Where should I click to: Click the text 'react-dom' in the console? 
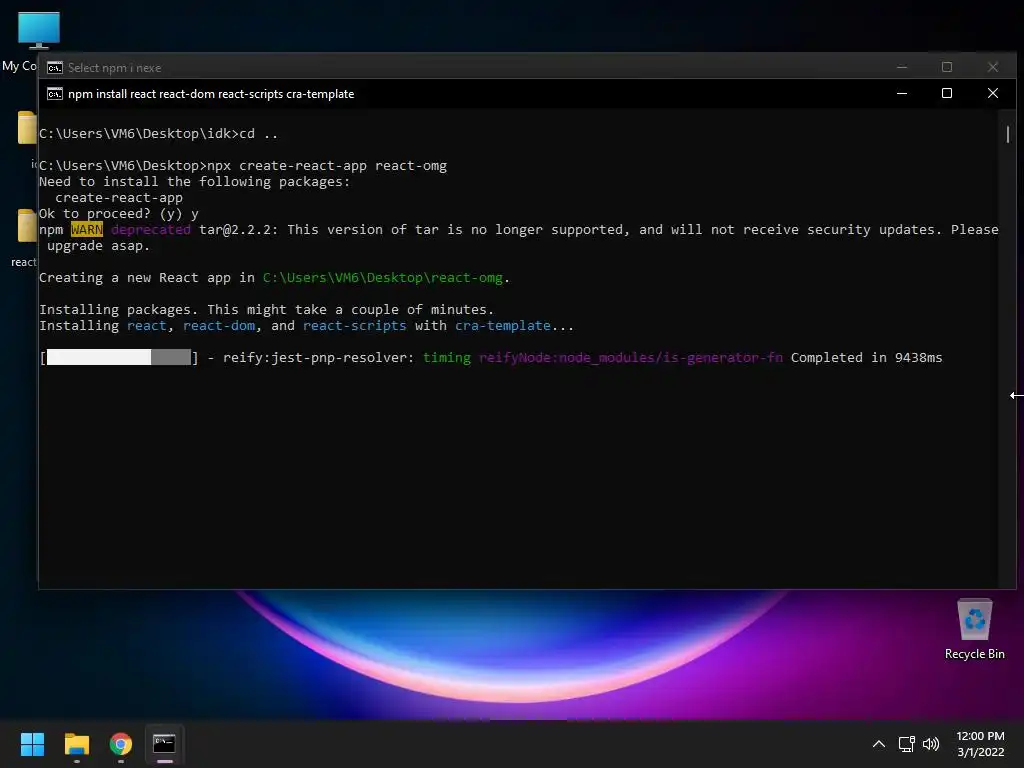219,325
